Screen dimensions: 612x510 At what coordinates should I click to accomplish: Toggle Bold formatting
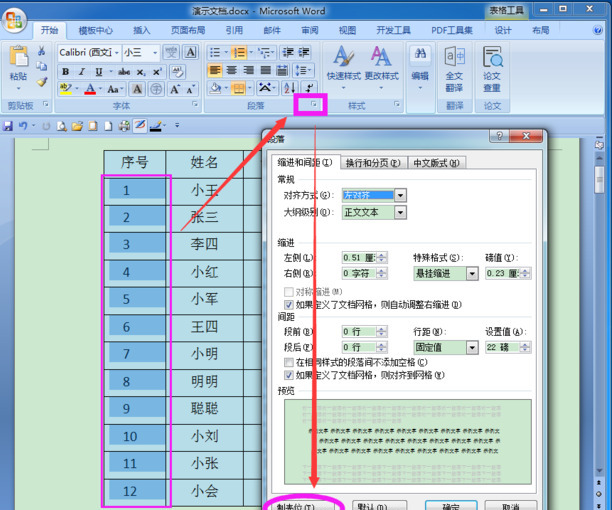tap(66, 71)
